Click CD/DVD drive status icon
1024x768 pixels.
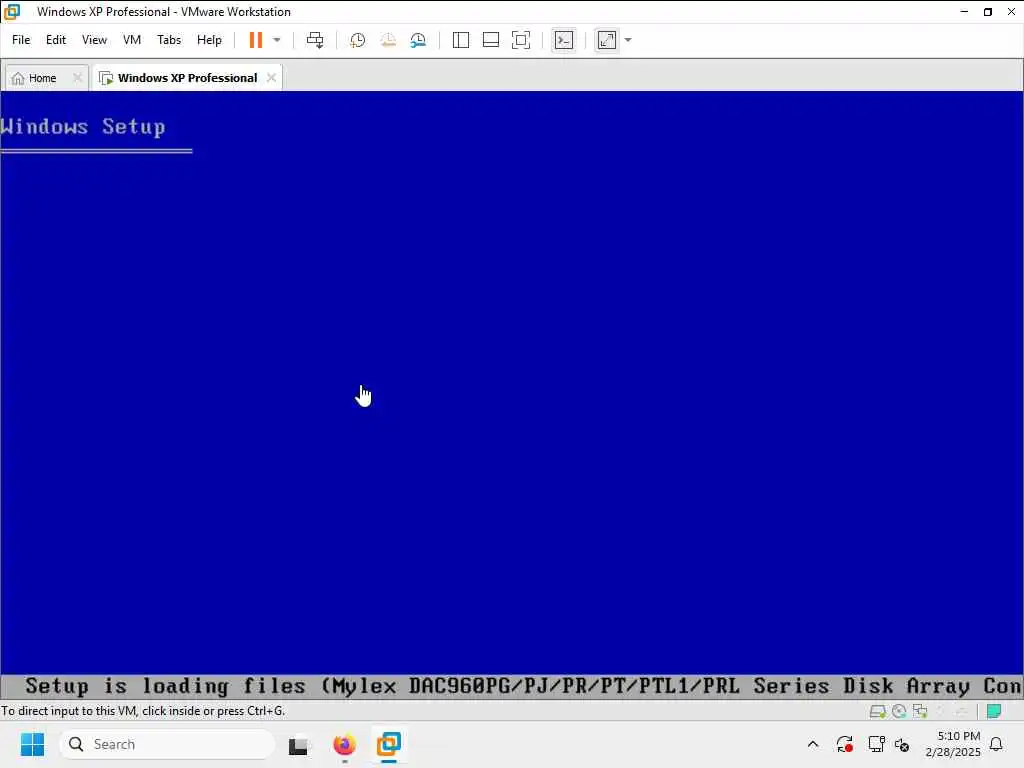[x=899, y=711]
